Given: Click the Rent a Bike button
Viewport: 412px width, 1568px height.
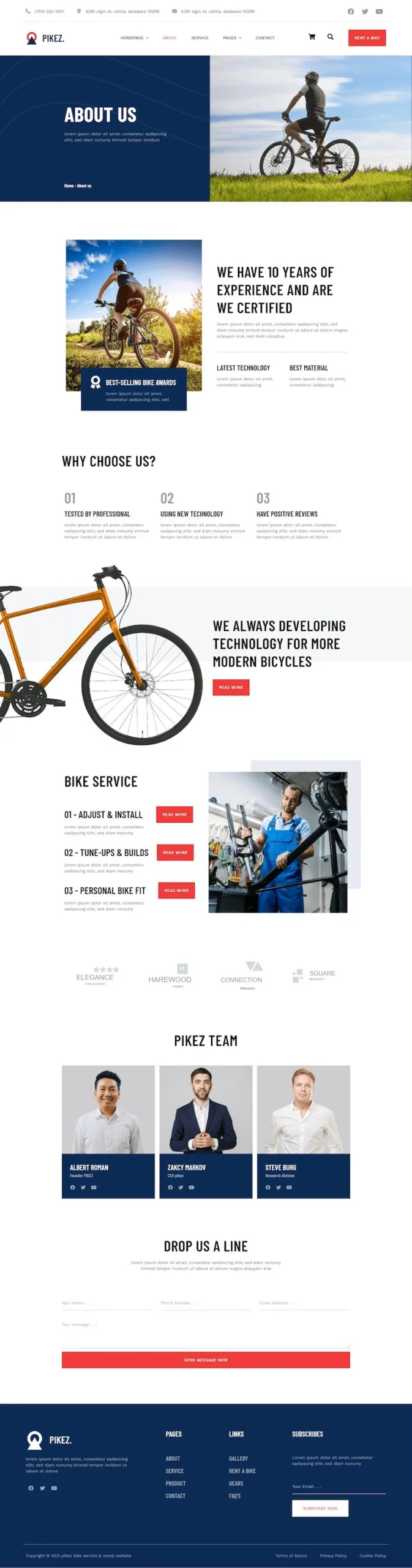Looking at the screenshot, I should [x=367, y=38].
